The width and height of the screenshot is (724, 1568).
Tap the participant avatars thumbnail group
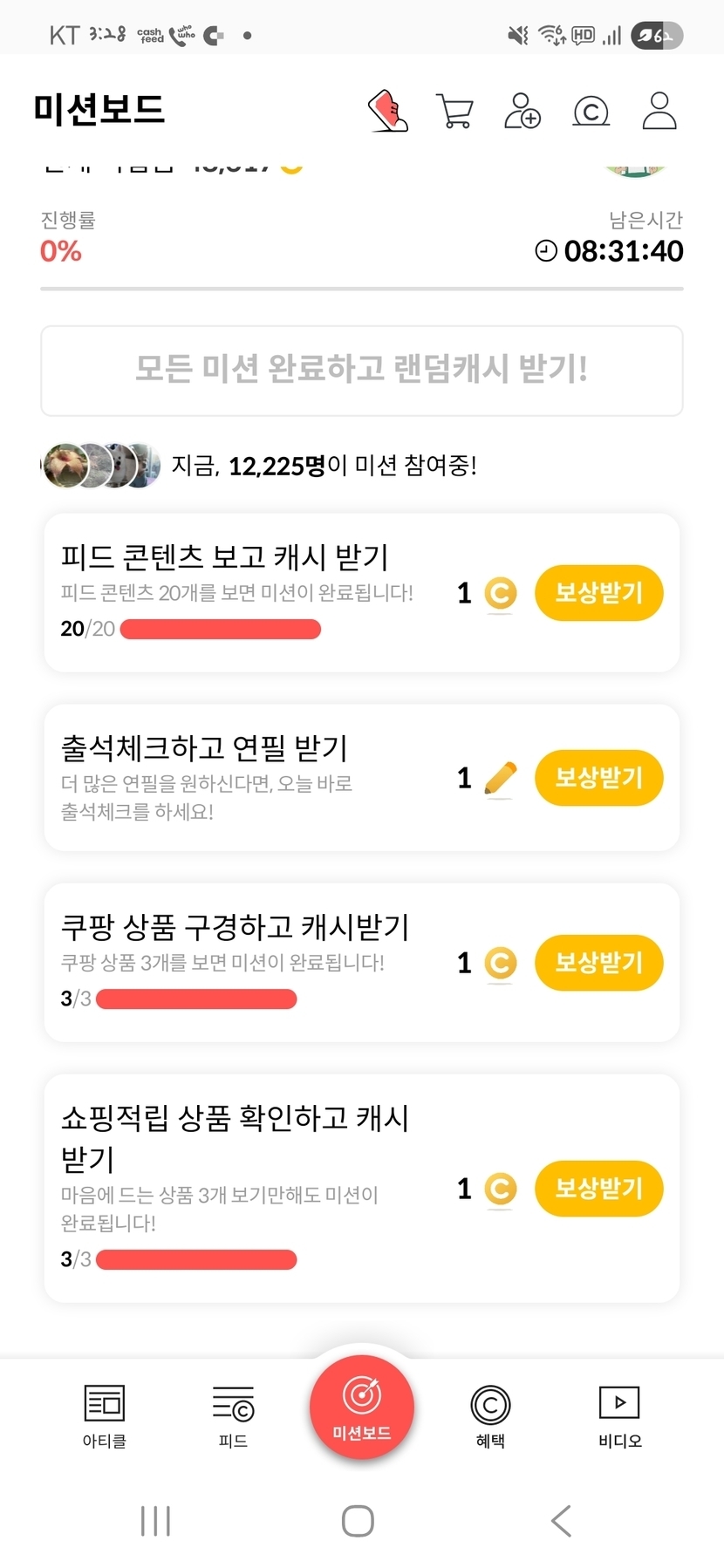[x=101, y=466]
